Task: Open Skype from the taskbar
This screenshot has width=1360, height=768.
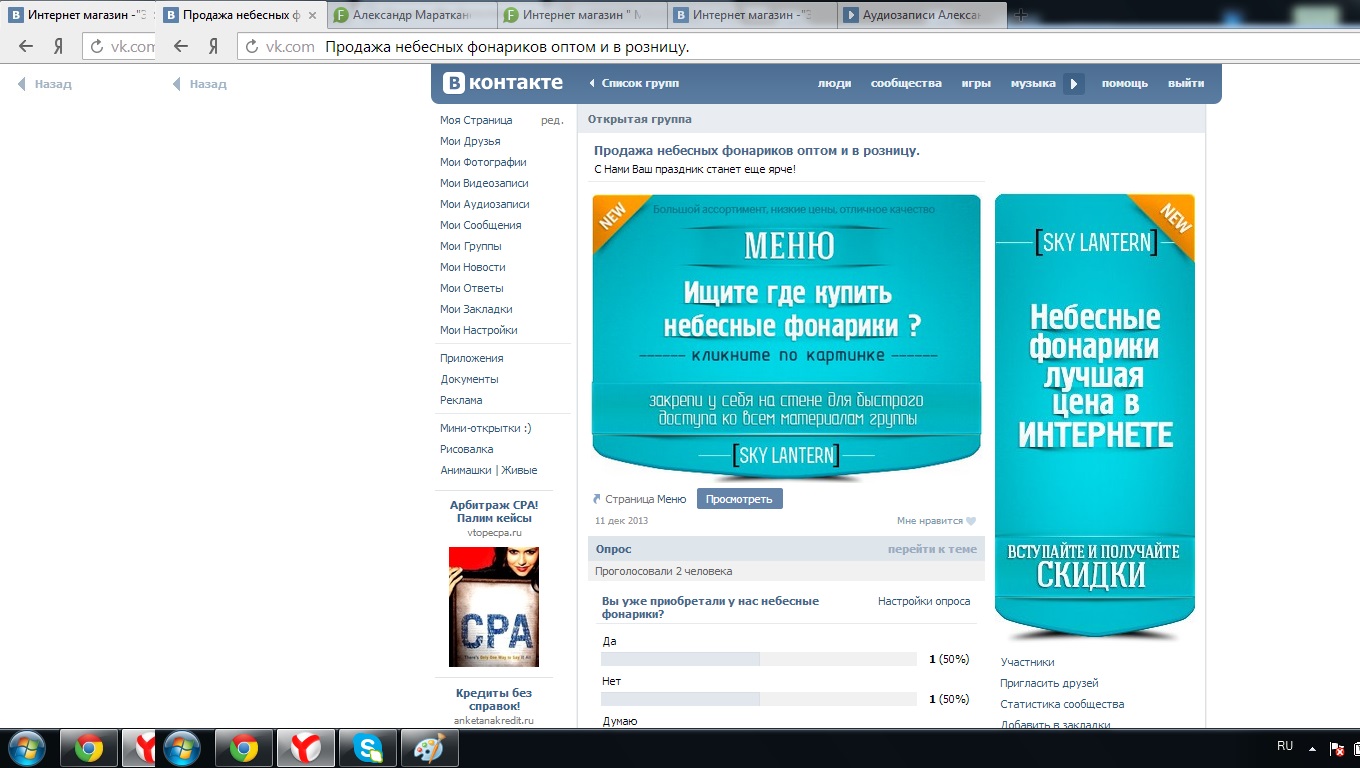Action: coord(368,748)
